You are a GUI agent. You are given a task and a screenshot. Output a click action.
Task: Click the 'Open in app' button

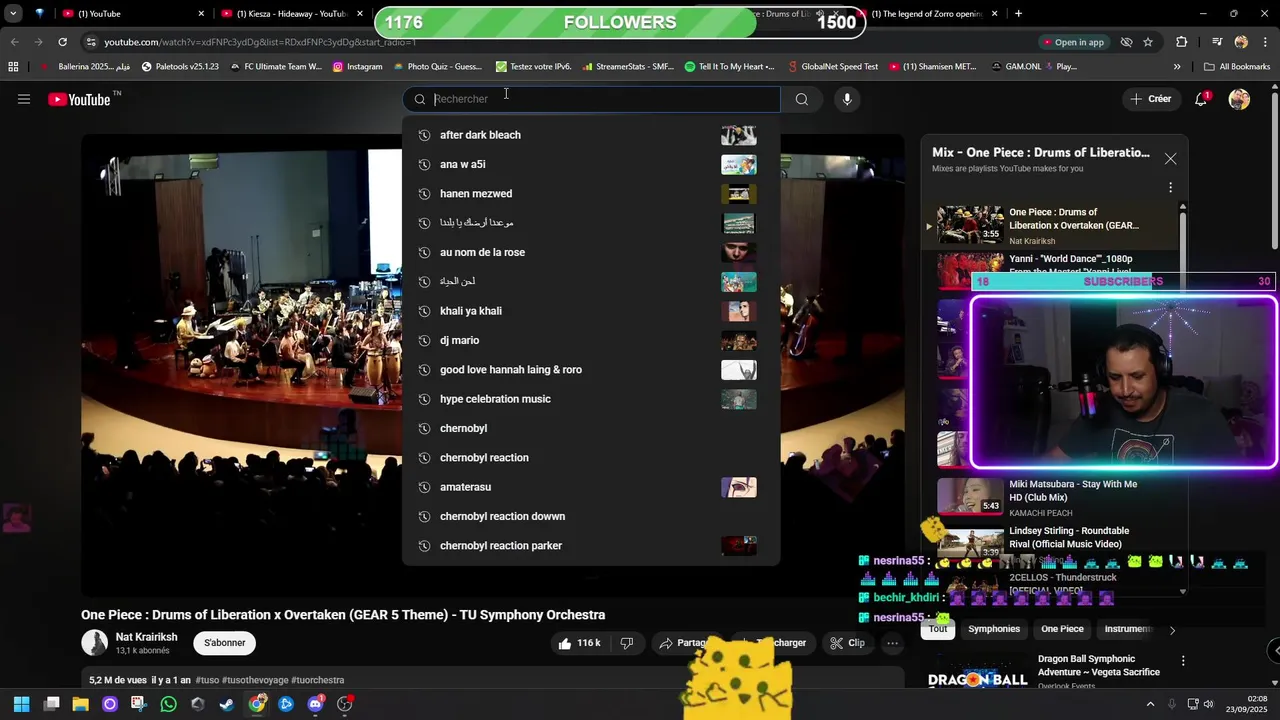[x=1073, y=42]
